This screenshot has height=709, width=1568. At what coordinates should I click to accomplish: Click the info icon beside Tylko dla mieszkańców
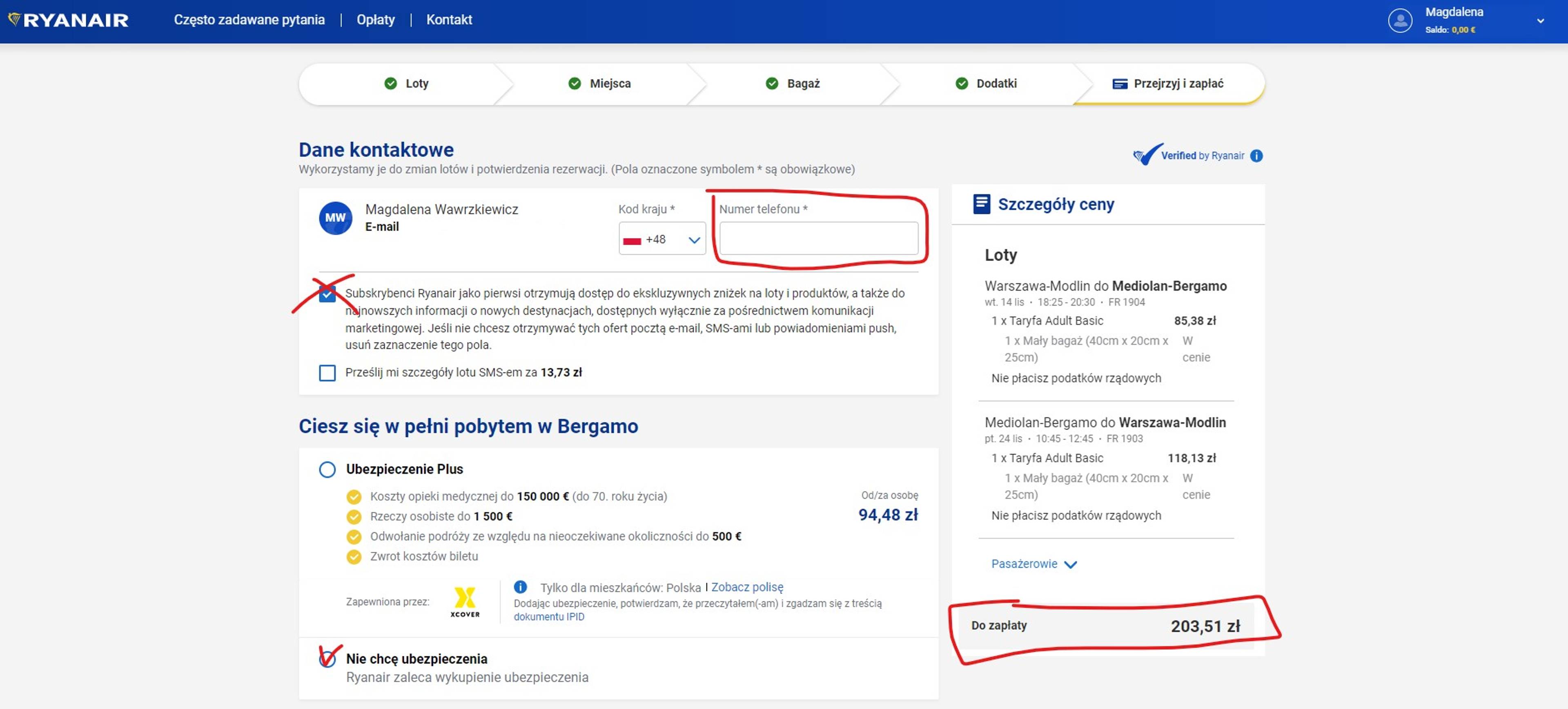521,587
